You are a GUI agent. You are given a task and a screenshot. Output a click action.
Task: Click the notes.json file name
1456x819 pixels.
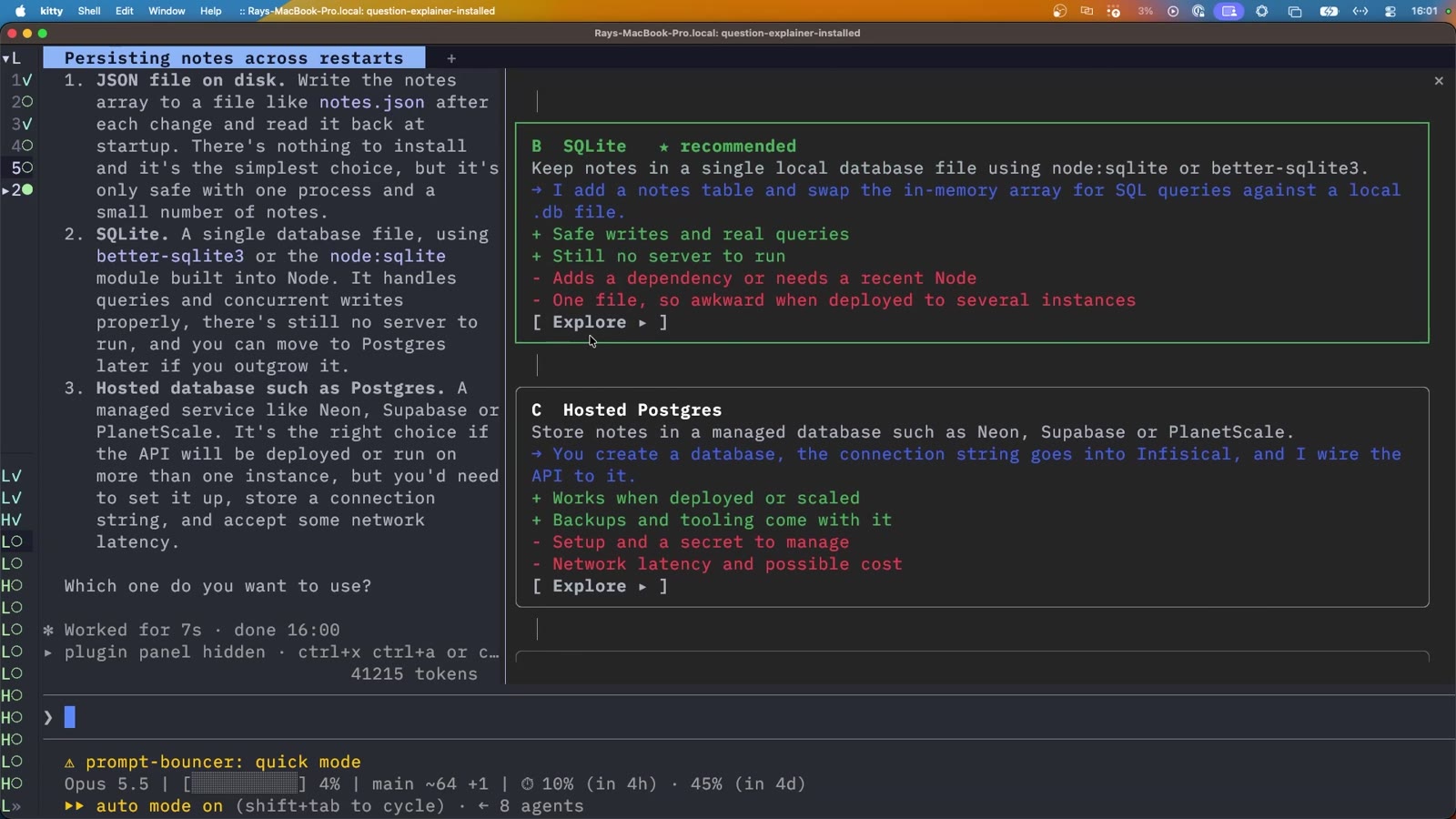[371, 102]
